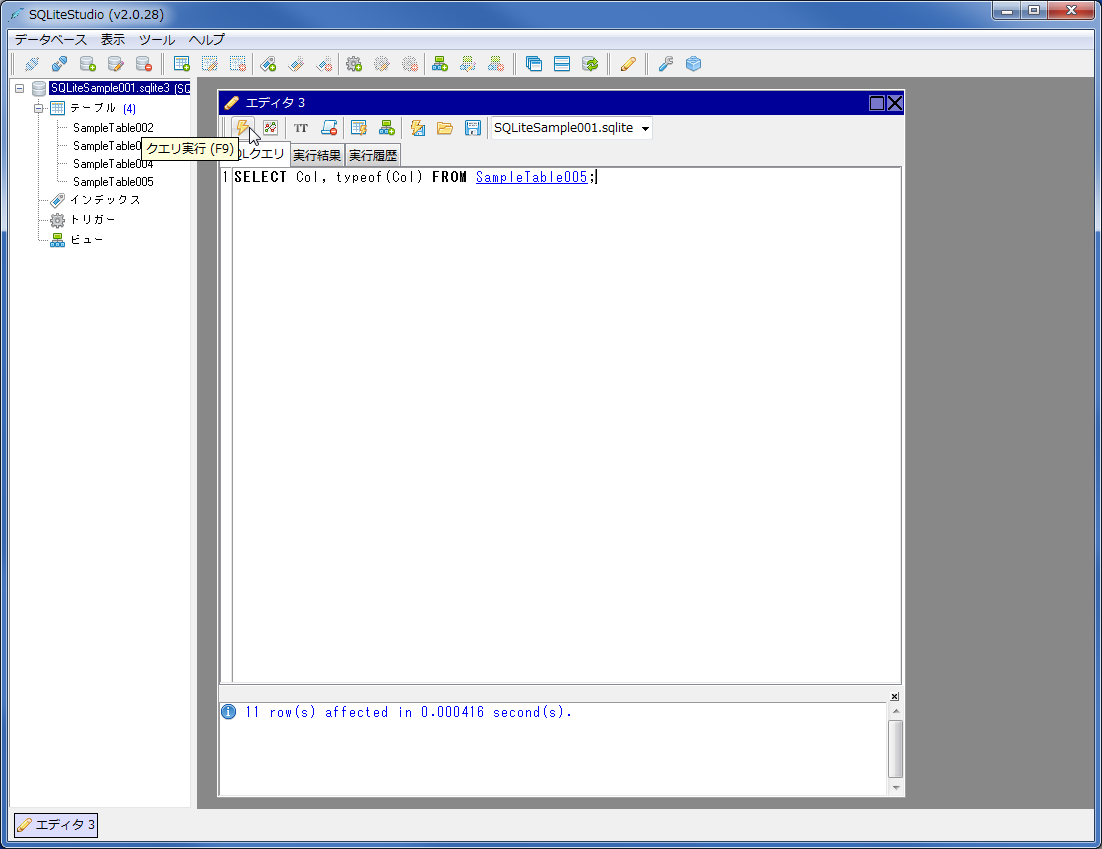1102x849 pixels.
Task: Open the ツール menu
Action: click(157, 39)
